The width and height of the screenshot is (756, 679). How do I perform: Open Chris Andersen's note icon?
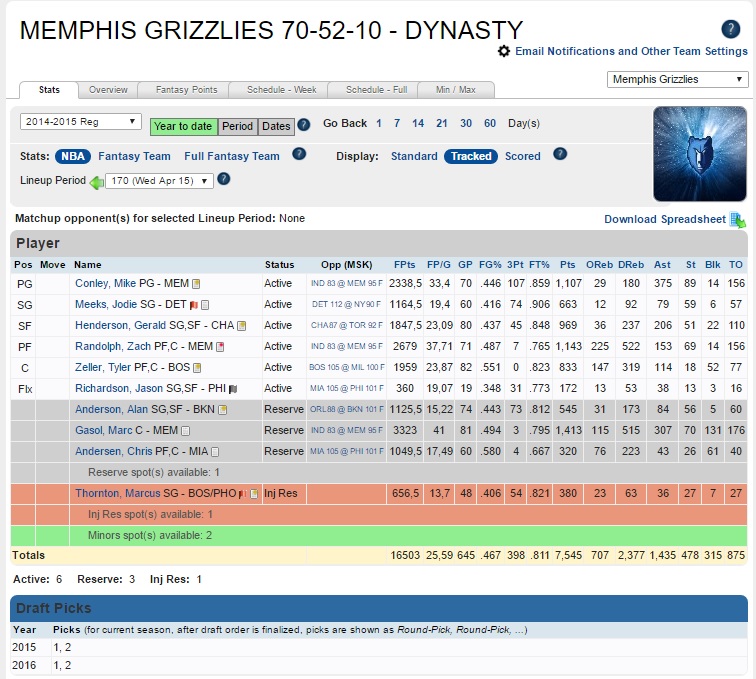click(x=215, y=452)
